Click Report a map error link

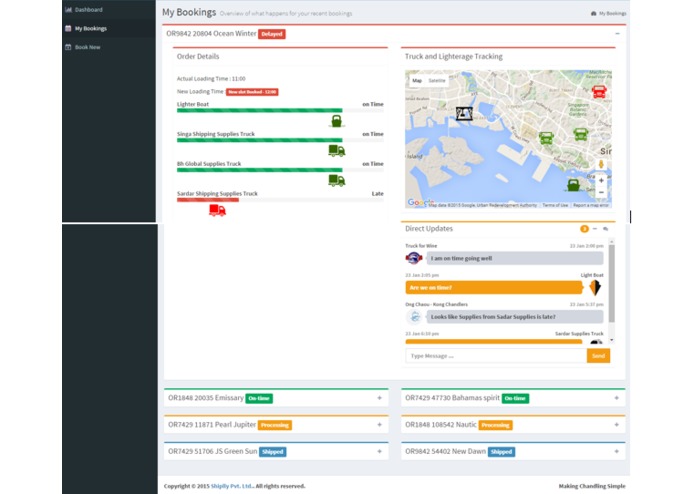click(x=591, y=205)
